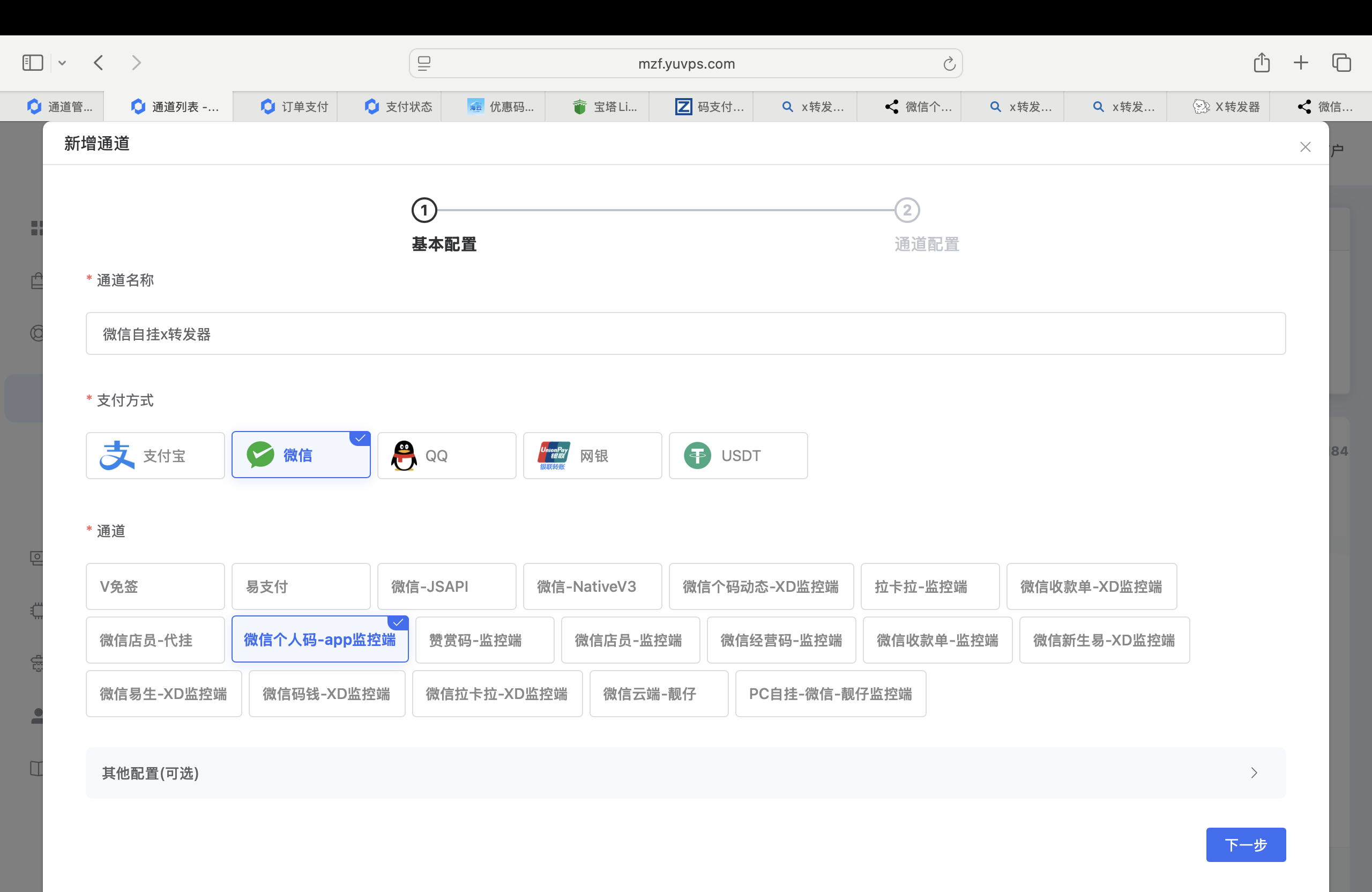Open a new tab with the plus icon
1372x892 pixels.
coord(1301,62)
